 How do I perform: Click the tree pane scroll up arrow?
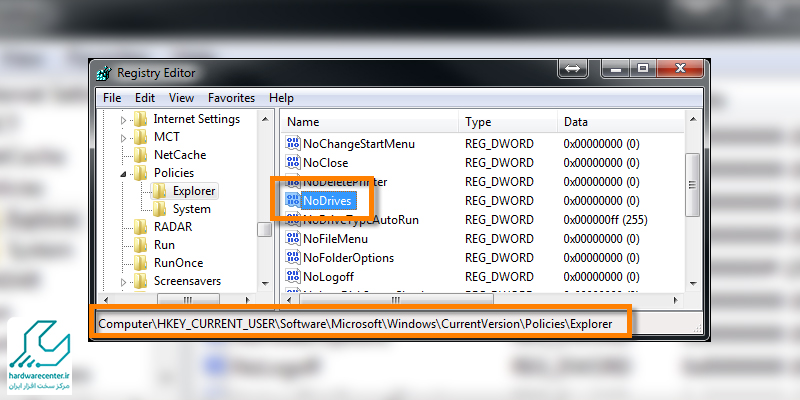[265, 119]
